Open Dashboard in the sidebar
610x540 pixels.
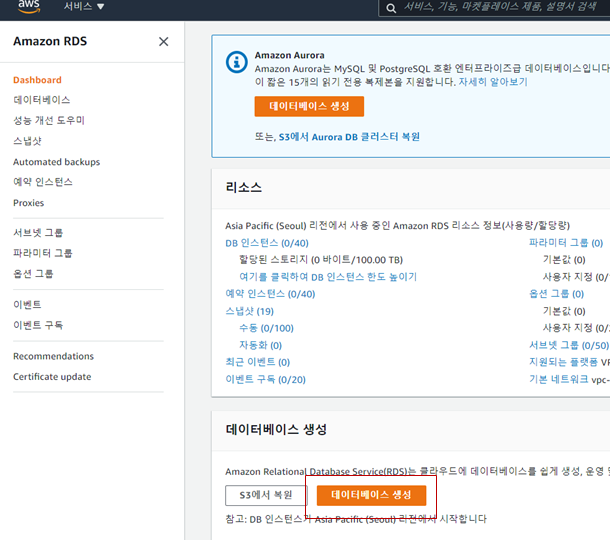37,80
